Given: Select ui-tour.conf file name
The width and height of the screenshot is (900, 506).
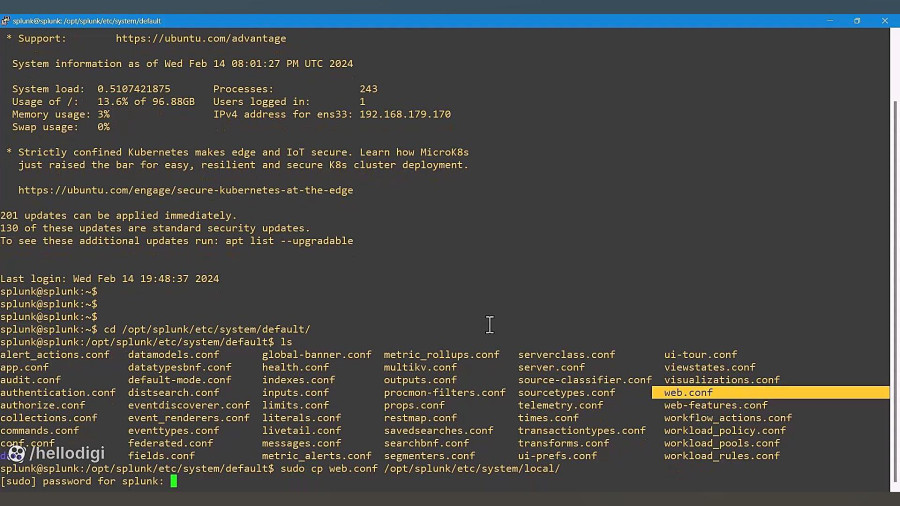Looking at the screenshot, I should tap(701, 355).
